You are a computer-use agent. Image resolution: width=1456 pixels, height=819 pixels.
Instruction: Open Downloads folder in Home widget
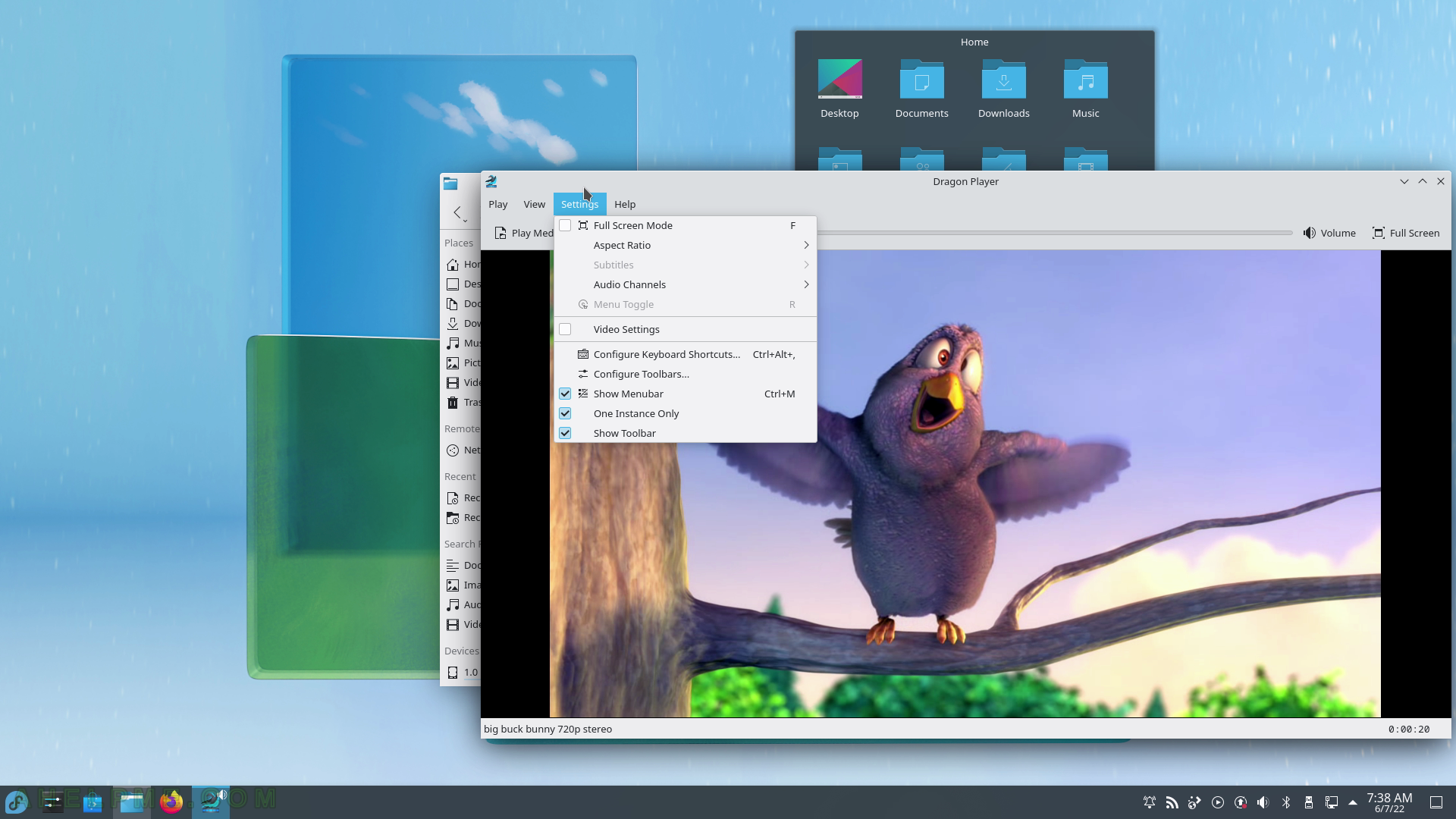click(x=1003, y=89)
